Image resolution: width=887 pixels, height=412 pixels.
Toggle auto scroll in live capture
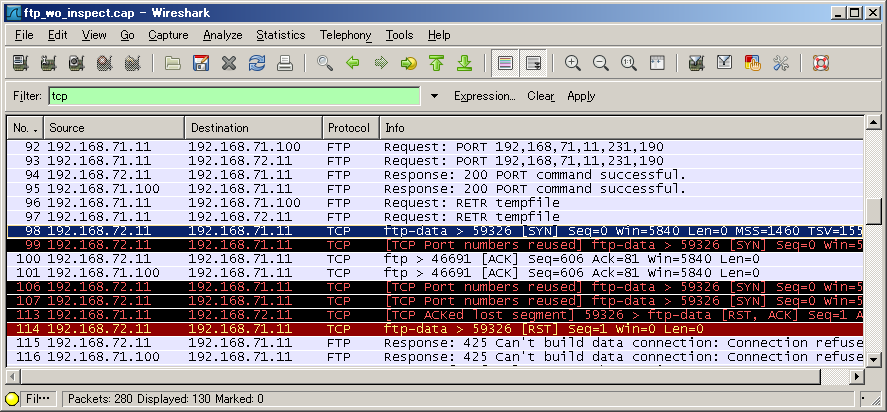533,63
